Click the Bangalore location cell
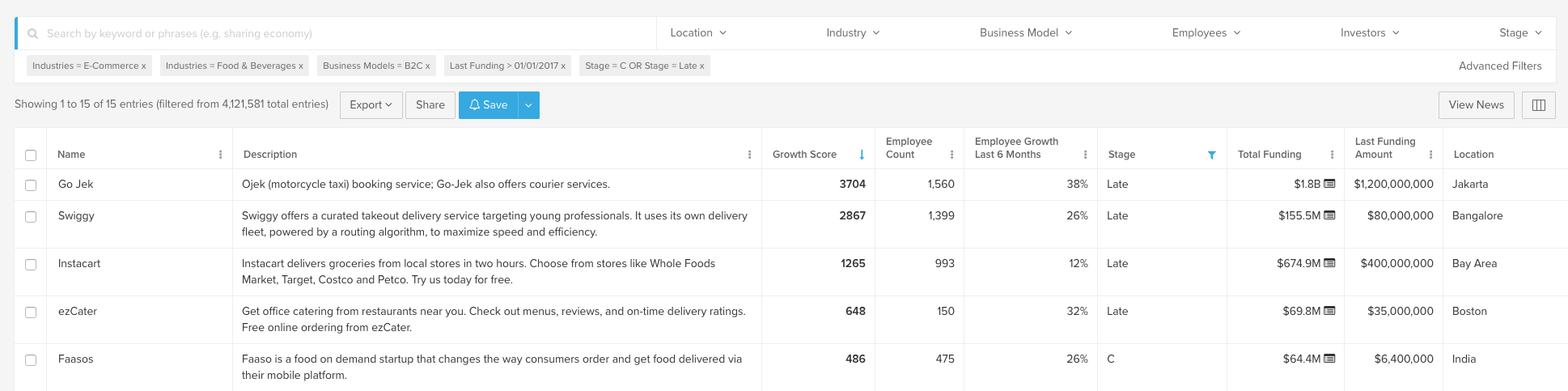 (x=1477, y=216)
